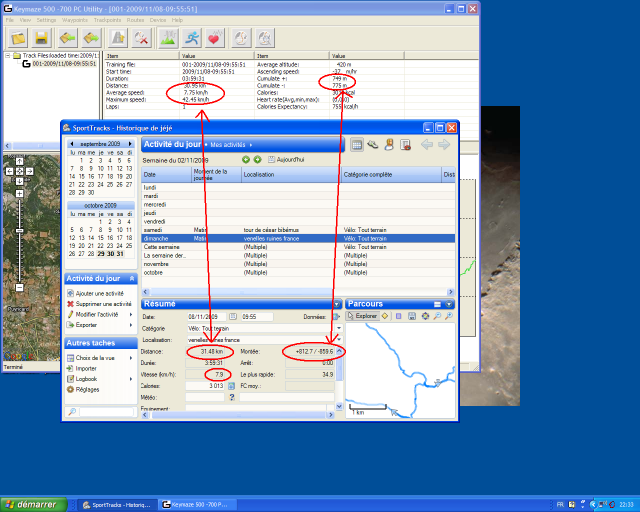The width and height of the screenshot is (640, 512).
Task: Show the altitude profile chart in Keymaze
Action: coord(168,38)
